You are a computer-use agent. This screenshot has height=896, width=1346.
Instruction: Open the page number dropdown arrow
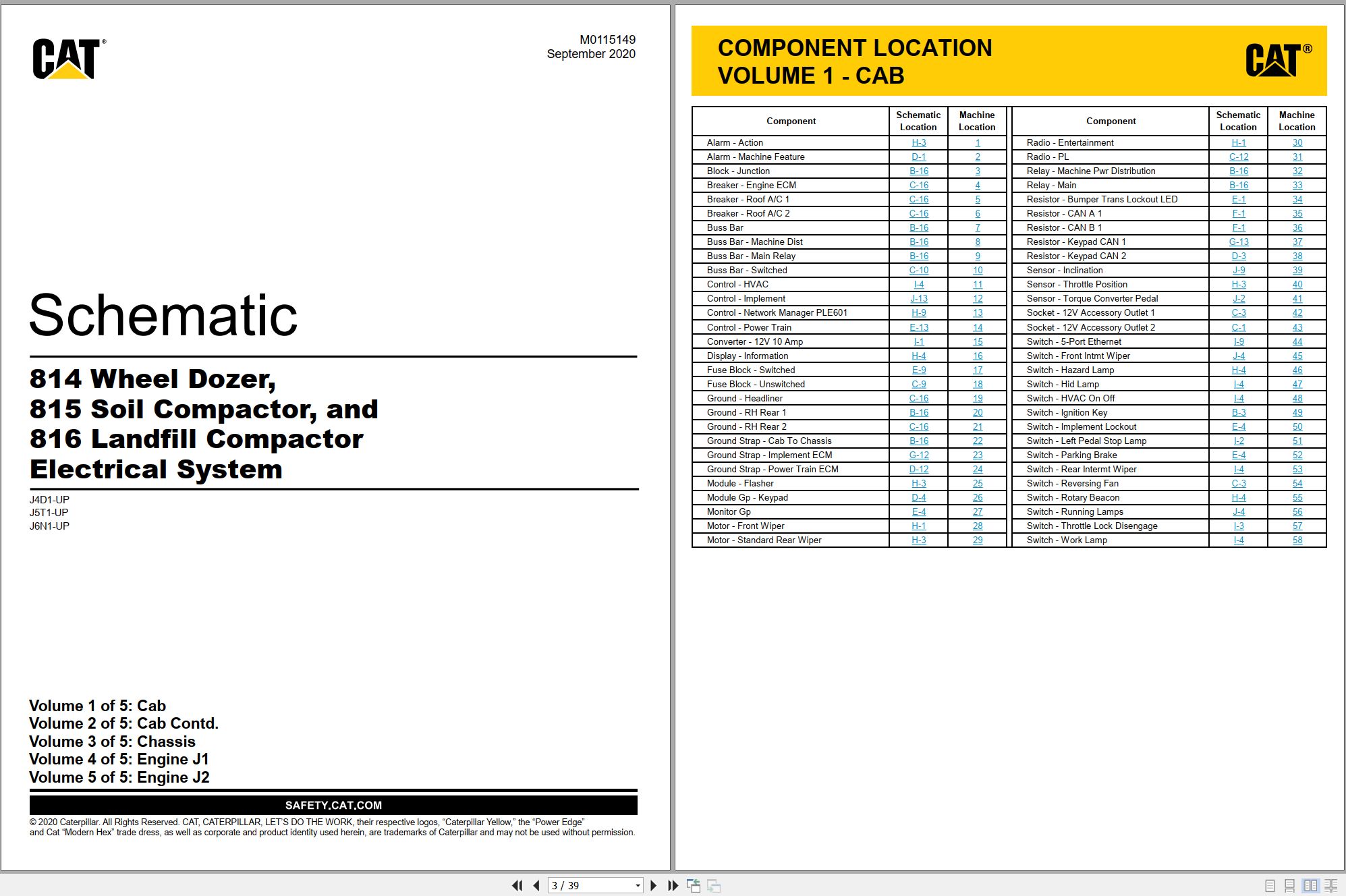[x=638, y=886]
